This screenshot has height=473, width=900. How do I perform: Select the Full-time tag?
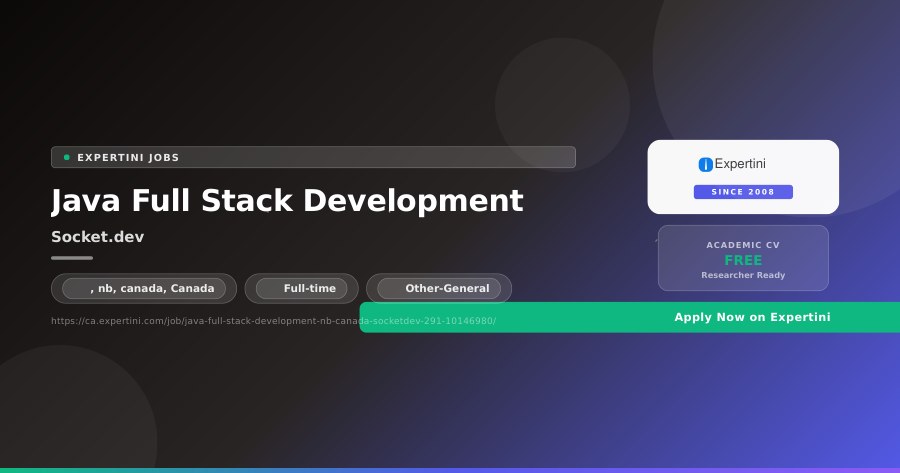(302, 288)
